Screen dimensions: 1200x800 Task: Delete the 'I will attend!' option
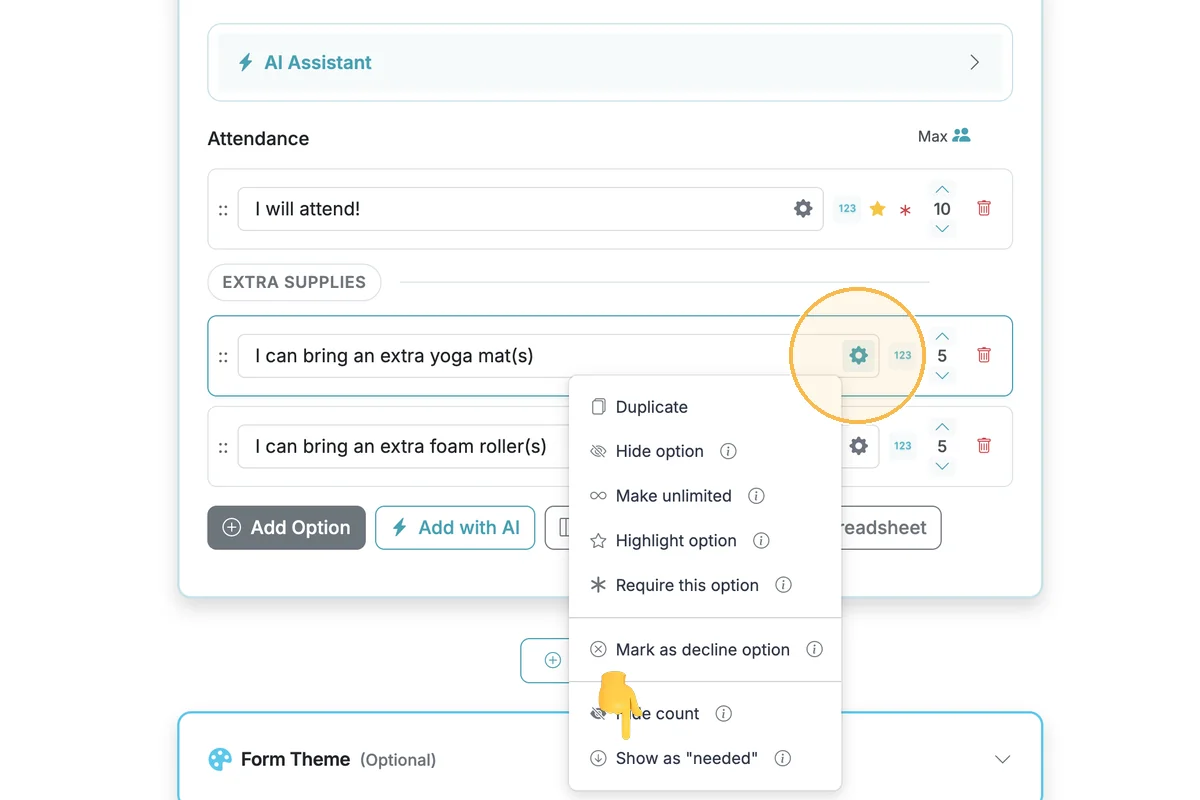click(x=984, y=209)
